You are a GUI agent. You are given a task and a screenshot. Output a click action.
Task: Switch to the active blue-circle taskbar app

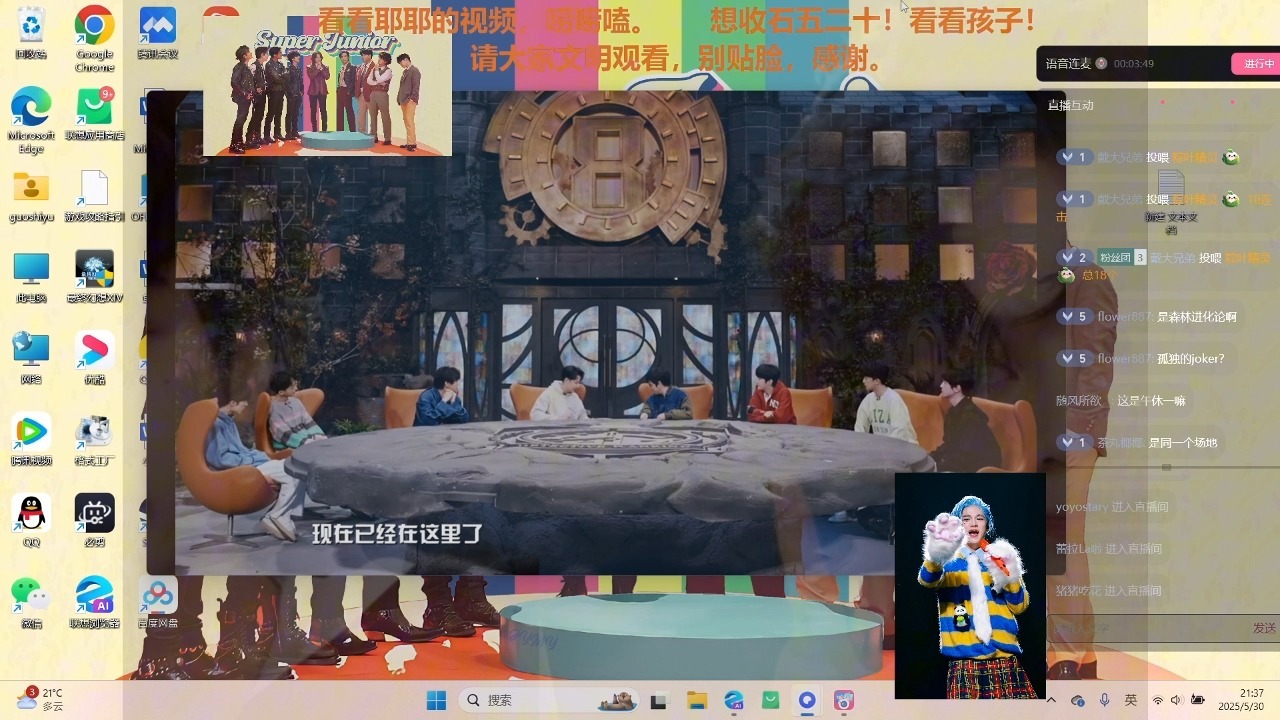tap(807, 700)
